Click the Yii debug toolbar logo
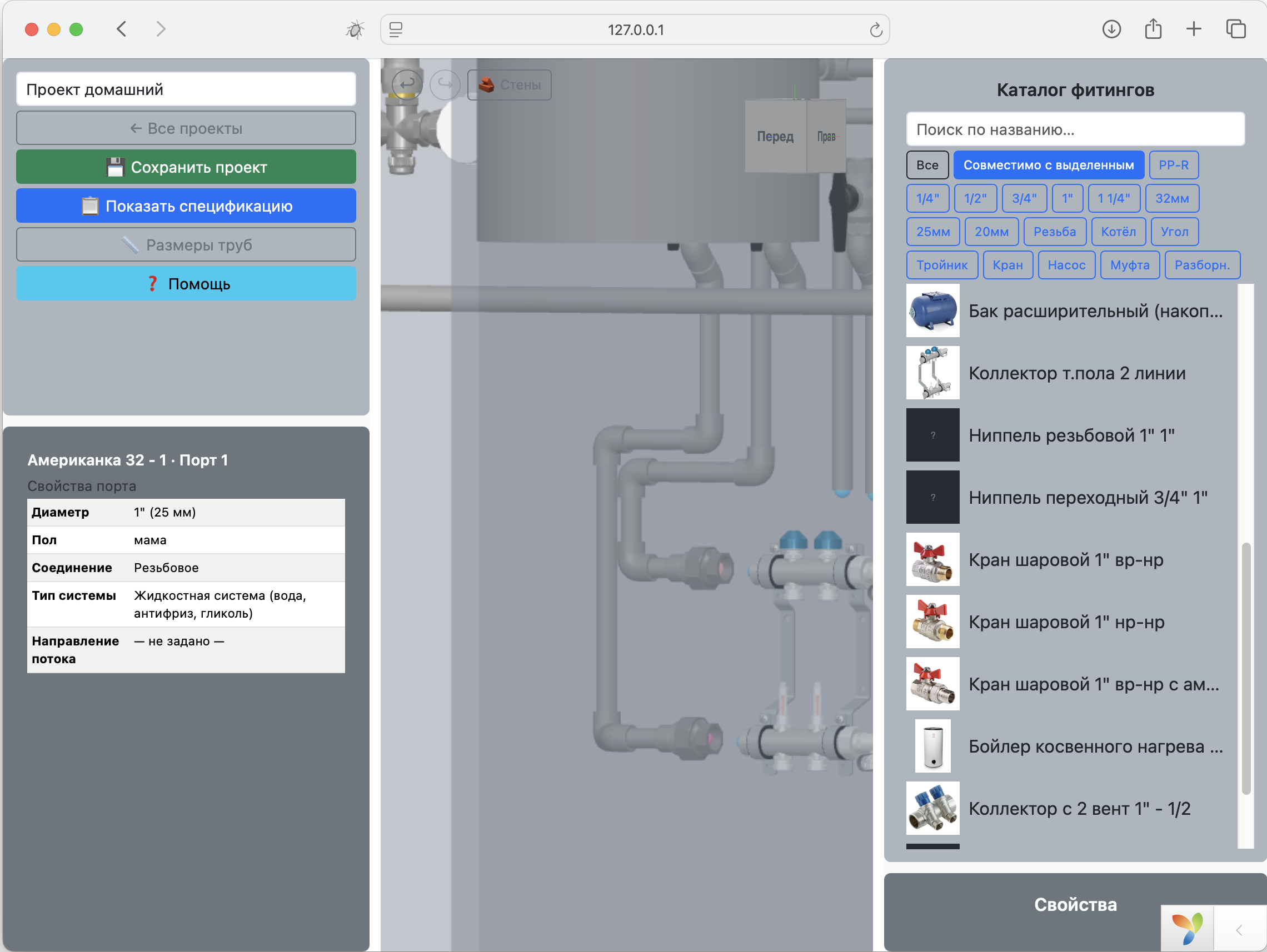Screen dimensions: 1267x952 [x=1187, y=929]
